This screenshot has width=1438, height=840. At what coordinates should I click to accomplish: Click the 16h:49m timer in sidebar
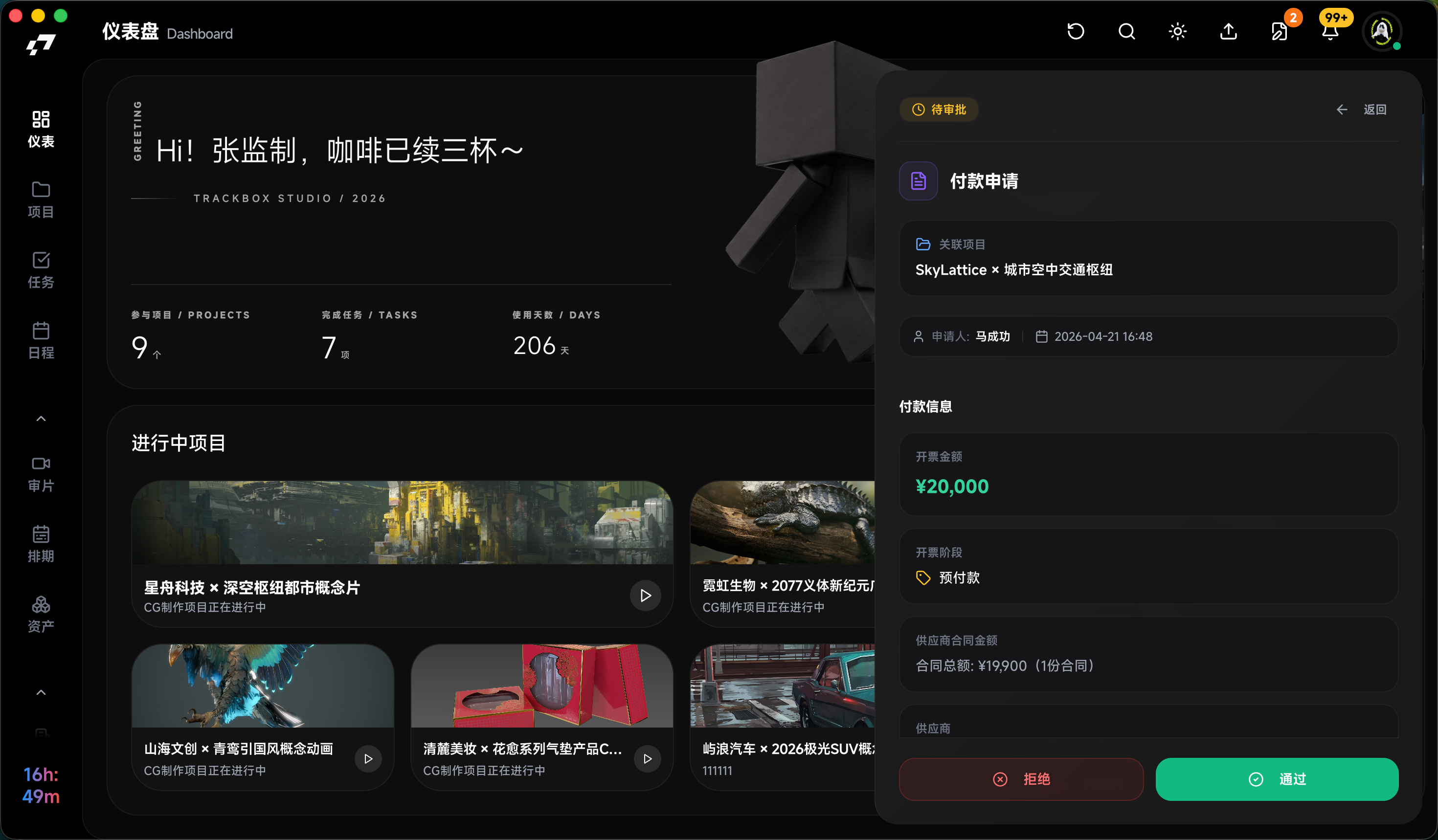[41, 785]
